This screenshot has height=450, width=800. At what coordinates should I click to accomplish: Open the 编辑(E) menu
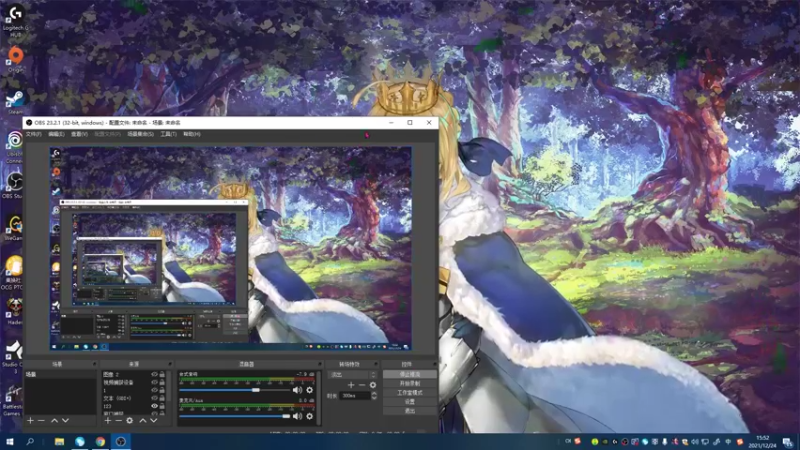pyautogui.click(x=56, y=134)
